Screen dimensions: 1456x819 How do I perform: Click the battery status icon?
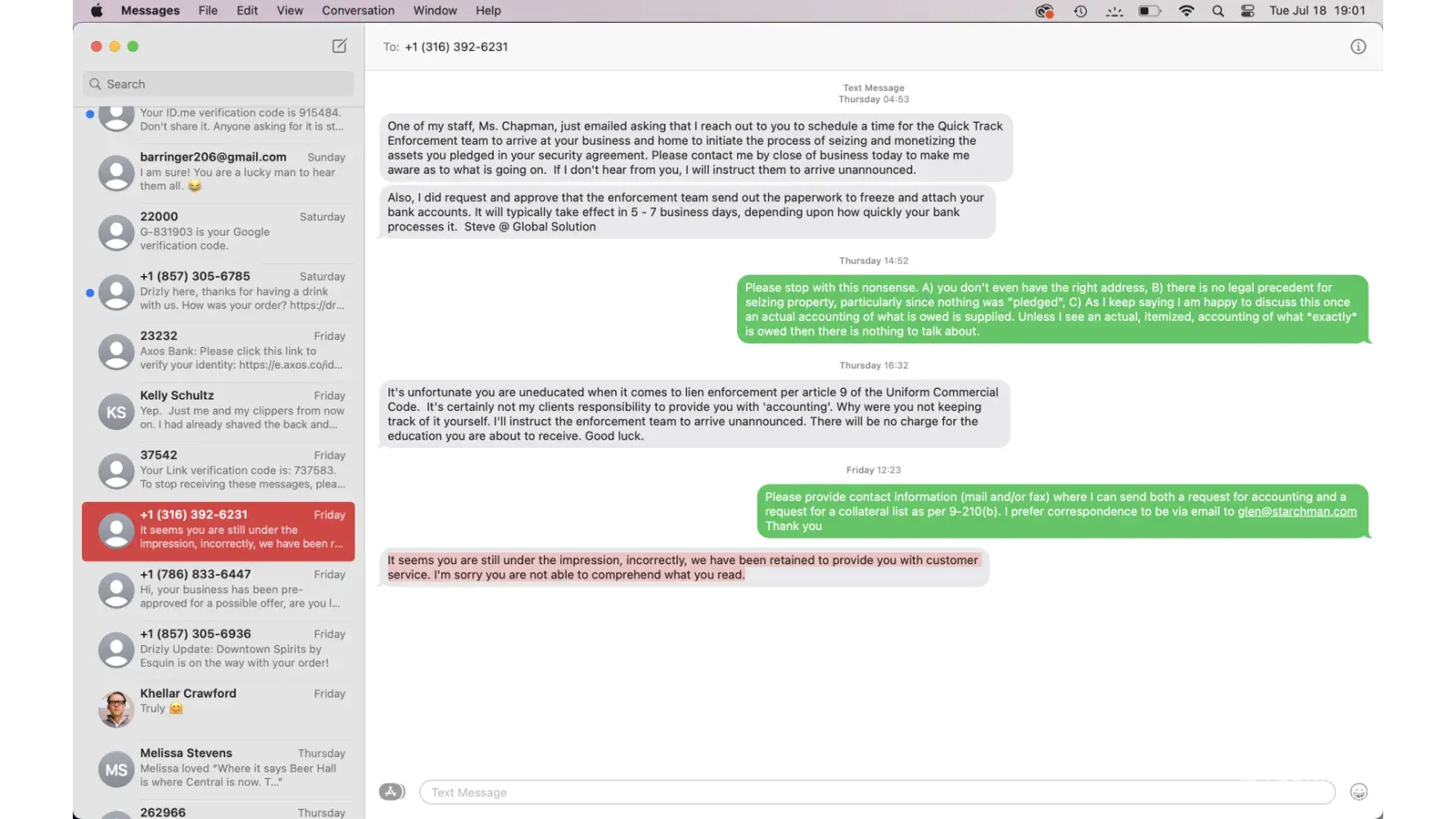coord(1150,11)
